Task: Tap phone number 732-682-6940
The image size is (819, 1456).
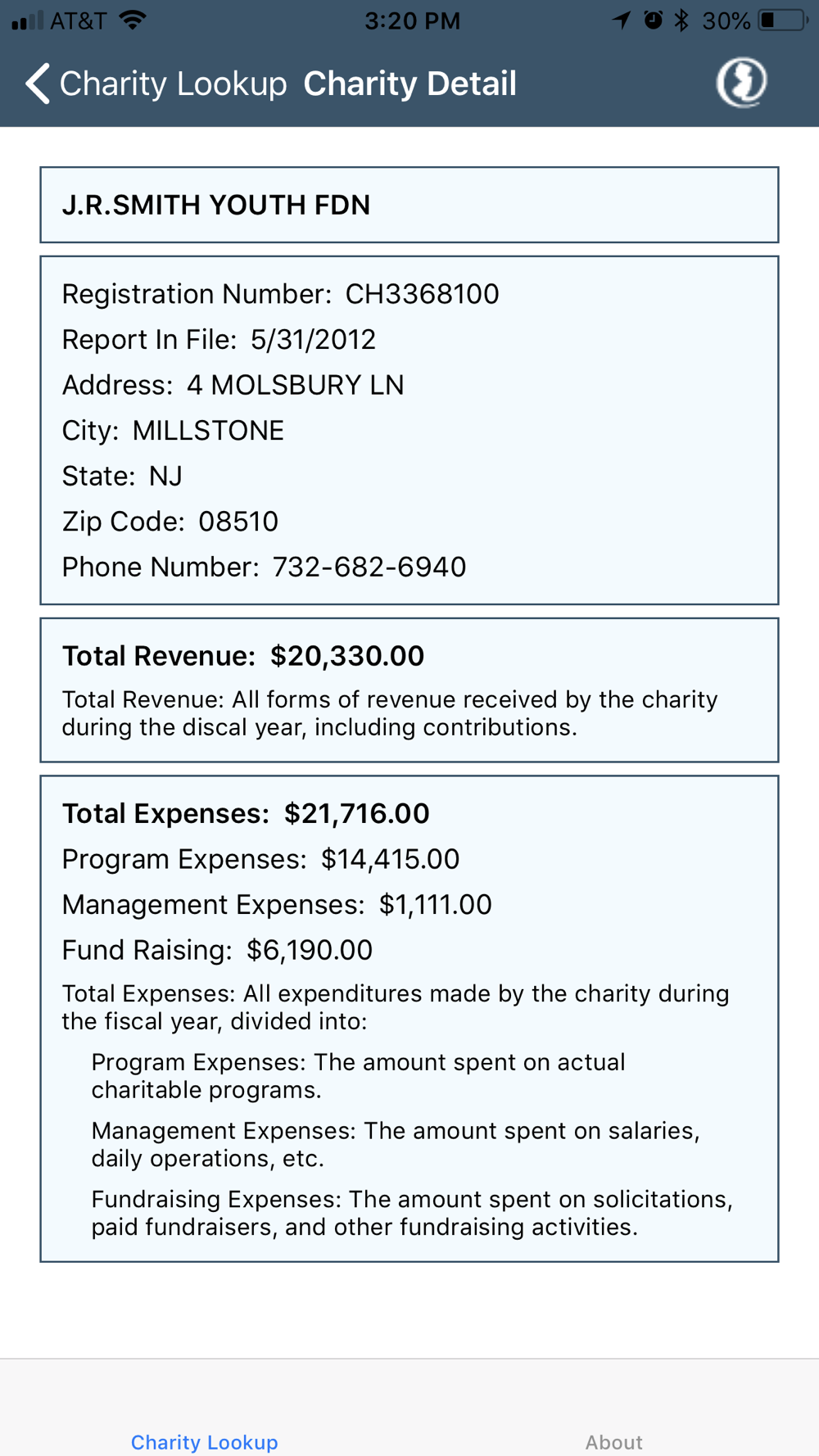Action: pyautogui.click(x=369, y=567)
